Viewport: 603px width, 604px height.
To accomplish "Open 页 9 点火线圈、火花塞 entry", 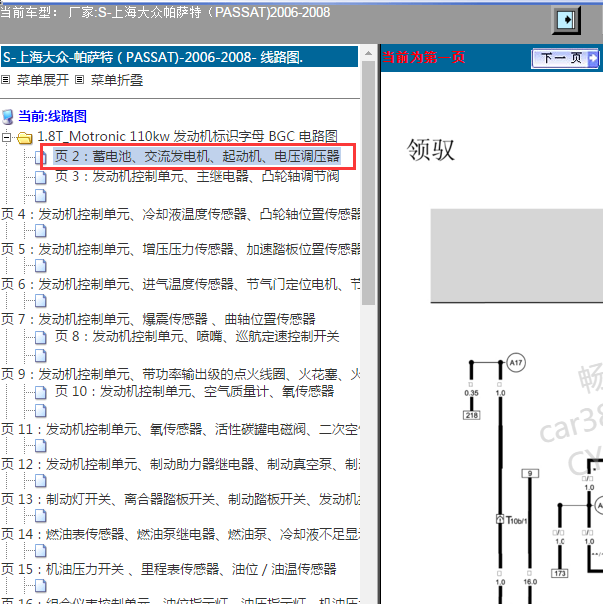I will click(180, 374).
